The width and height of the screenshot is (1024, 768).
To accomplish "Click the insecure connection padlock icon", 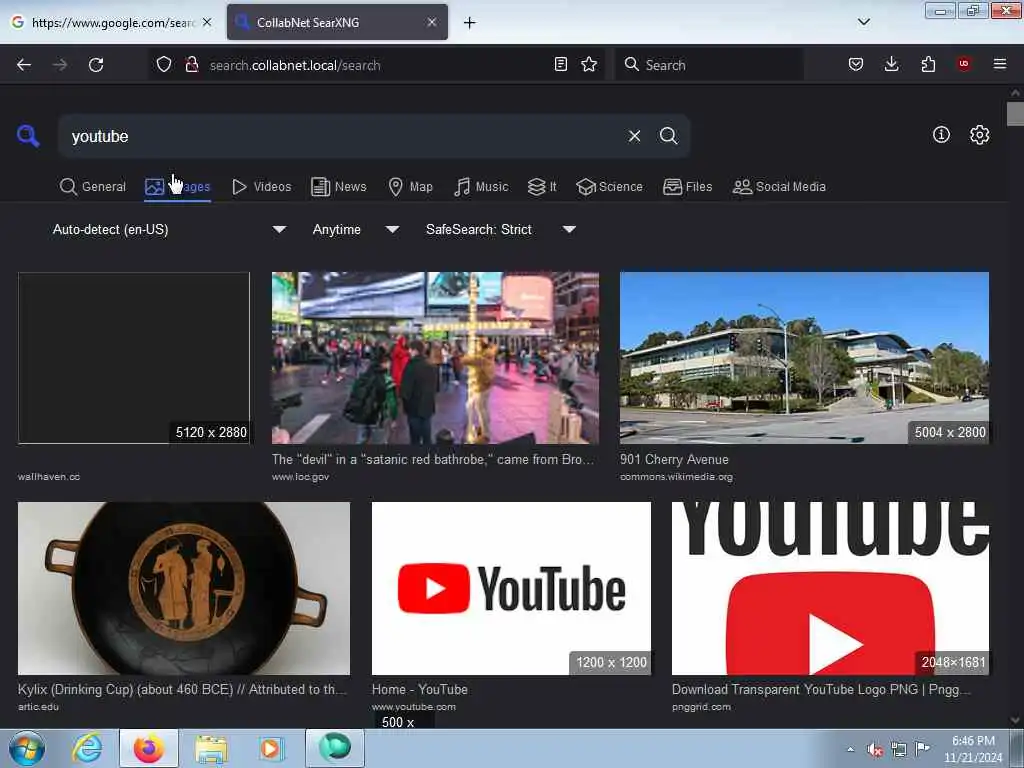I will point(192,65).
